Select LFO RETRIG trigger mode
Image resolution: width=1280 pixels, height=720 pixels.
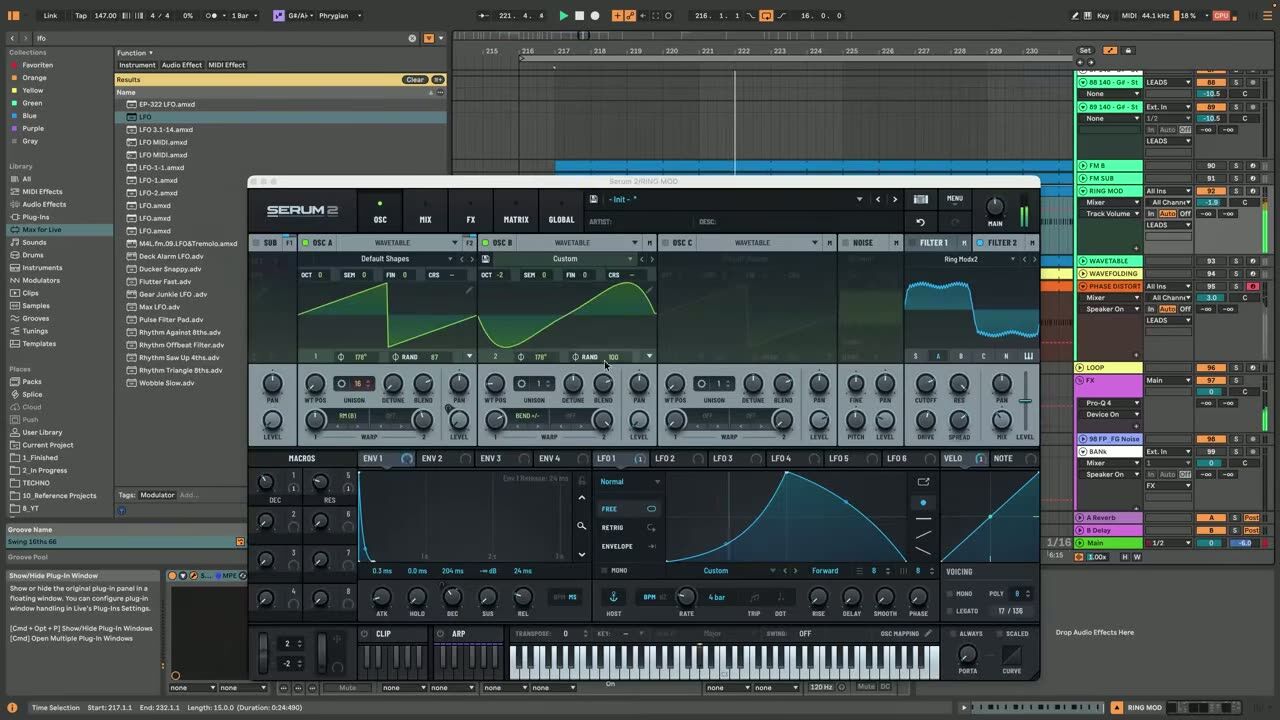[x=628, y=527]
